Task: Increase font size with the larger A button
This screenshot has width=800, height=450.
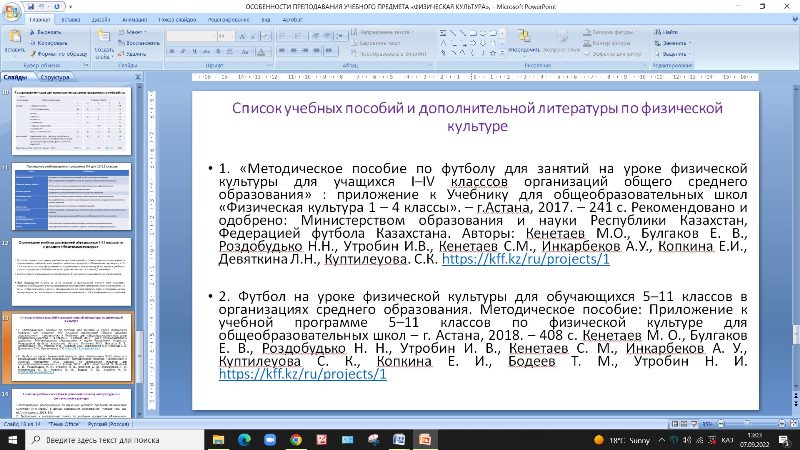Action: (242, 36)
